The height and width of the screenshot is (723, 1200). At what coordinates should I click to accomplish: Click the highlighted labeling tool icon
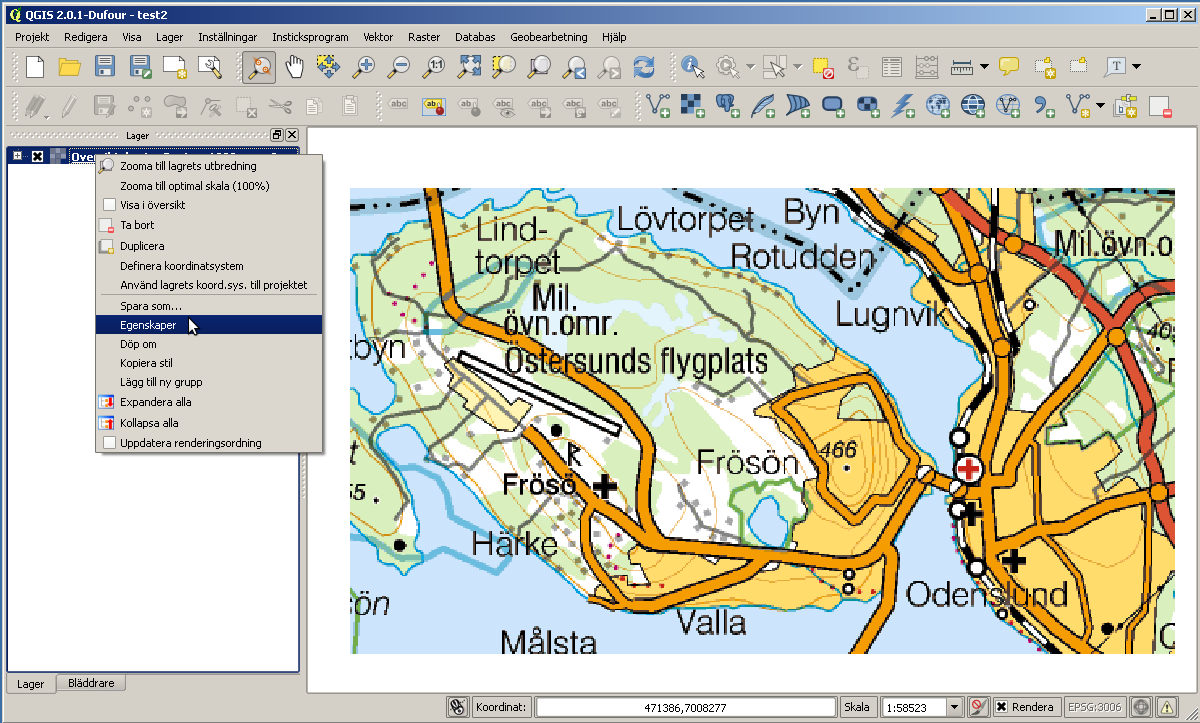pyautogui.click(x=434, y=105)
